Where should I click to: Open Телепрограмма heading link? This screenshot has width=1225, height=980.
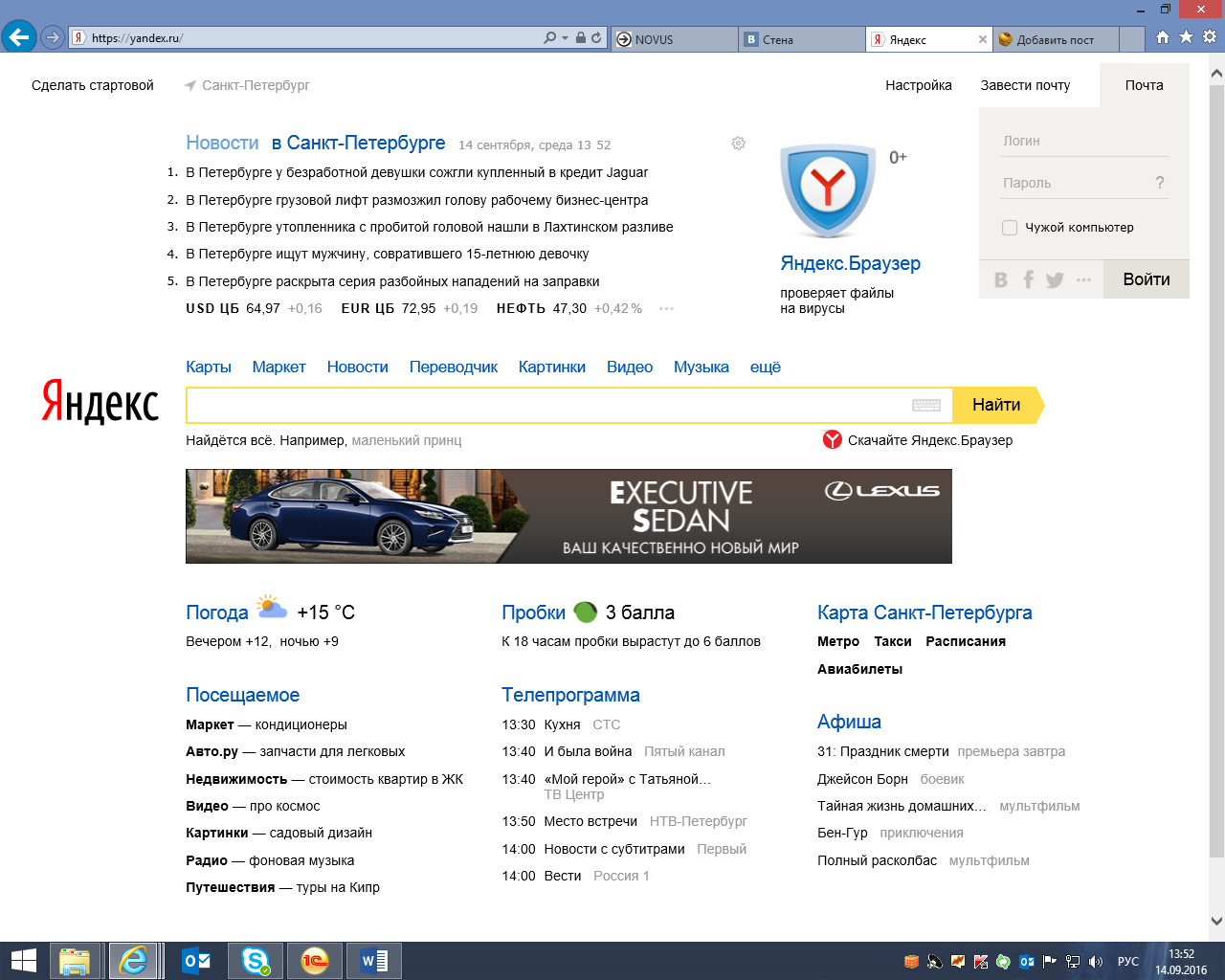(x=570, y=695)
